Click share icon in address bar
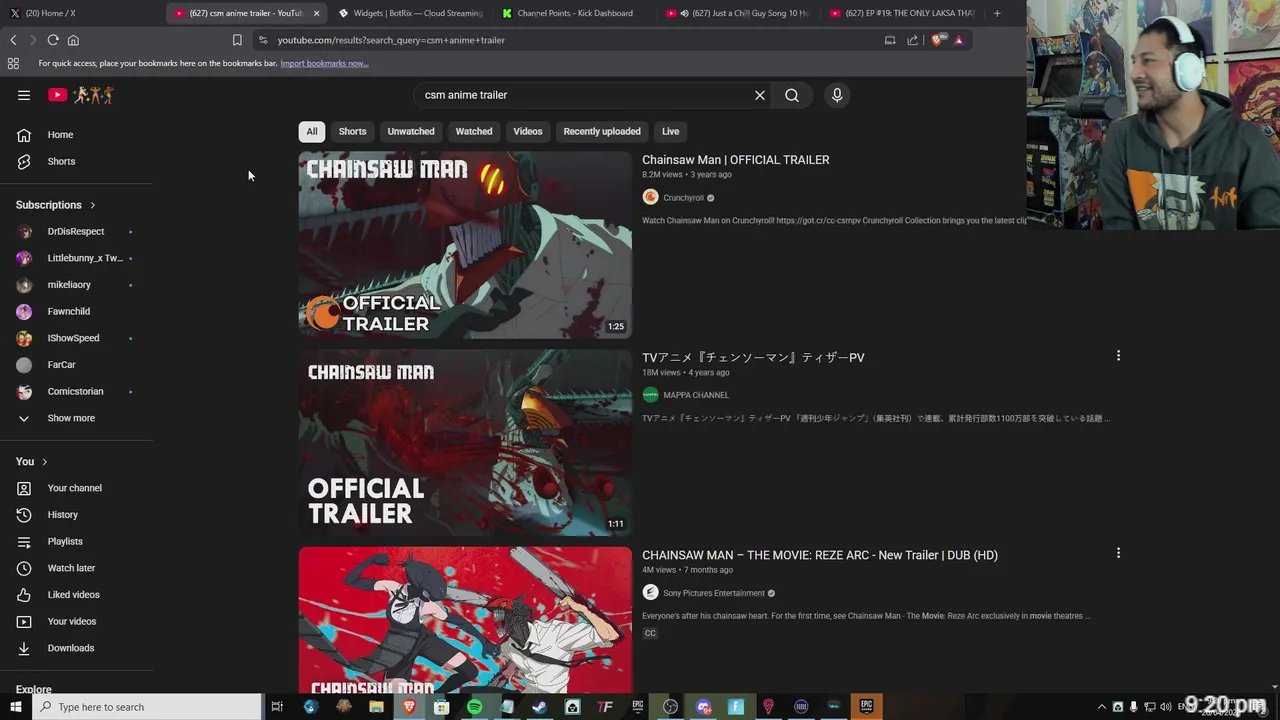1280x720 pixels. tap(912, 40)
